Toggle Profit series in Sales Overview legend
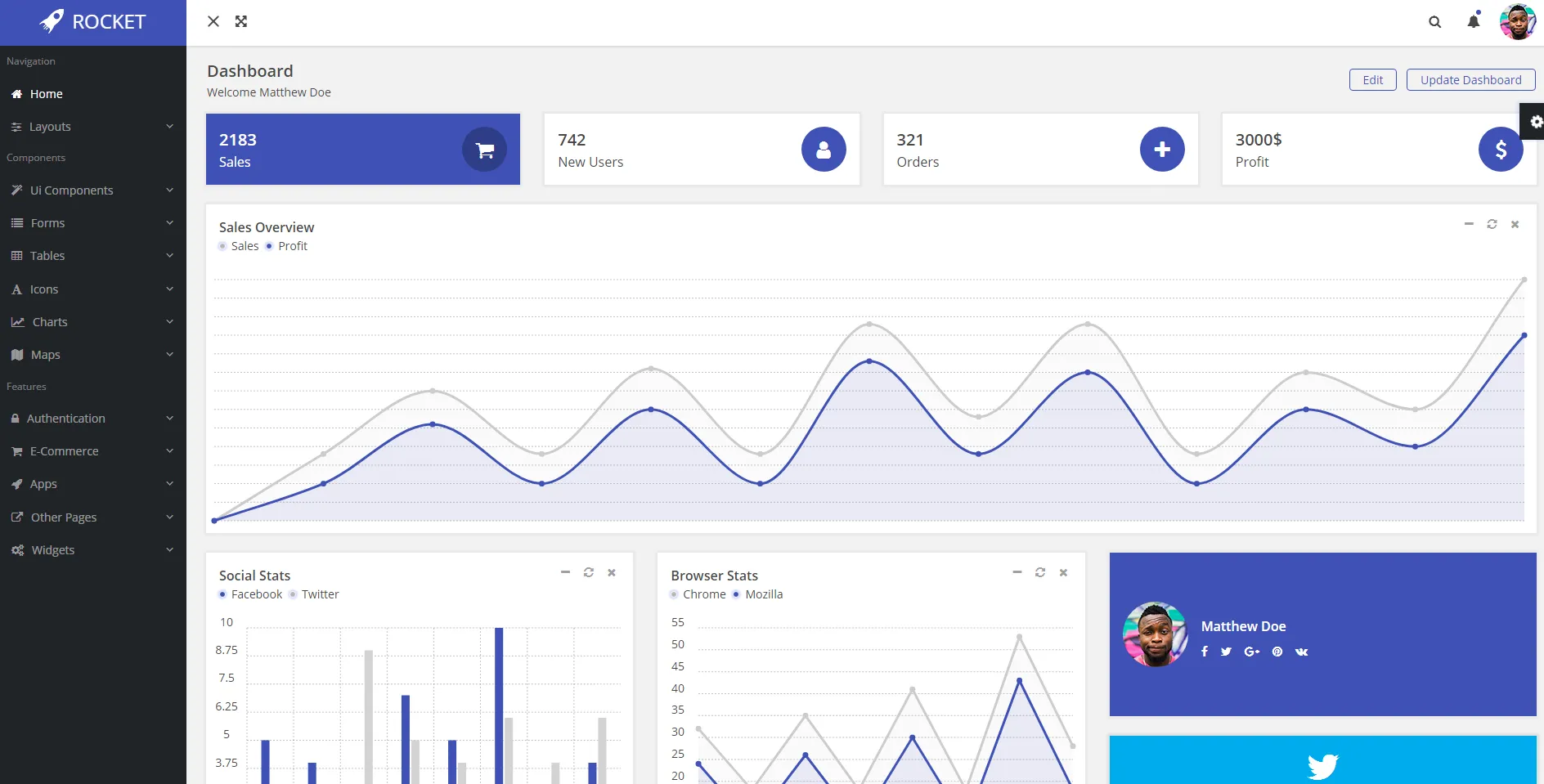This screenshot has height=784, width=1544. tap(286, 246)
